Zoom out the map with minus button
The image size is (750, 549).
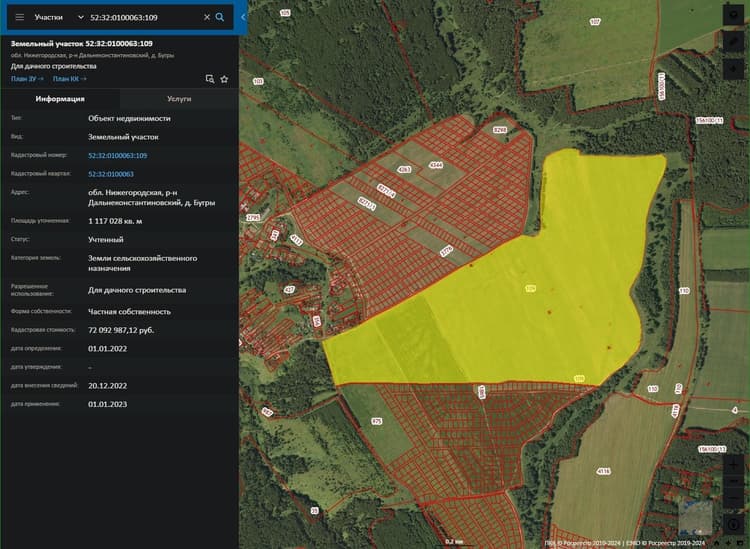733,481
